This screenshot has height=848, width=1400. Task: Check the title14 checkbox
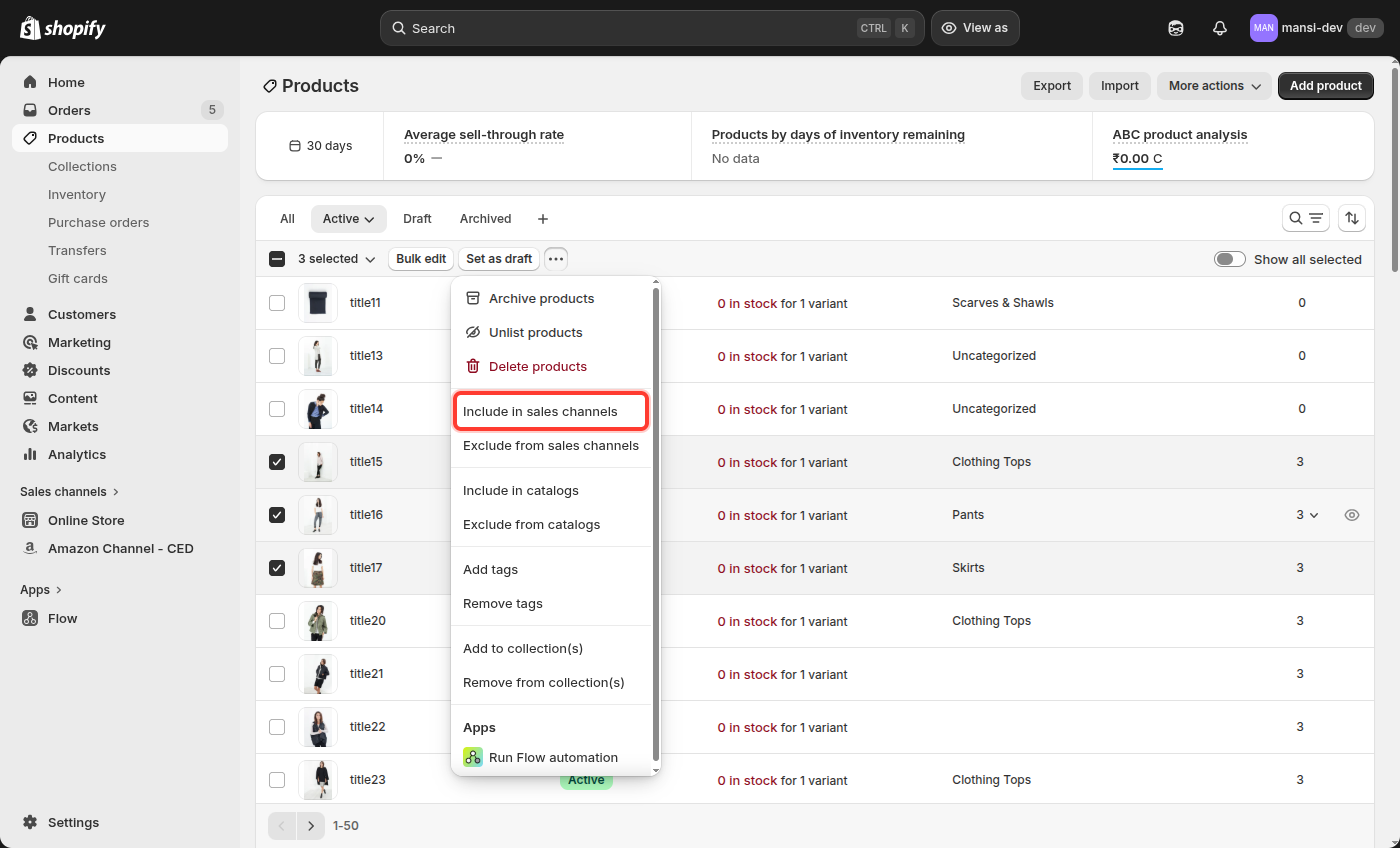(277, 409)
